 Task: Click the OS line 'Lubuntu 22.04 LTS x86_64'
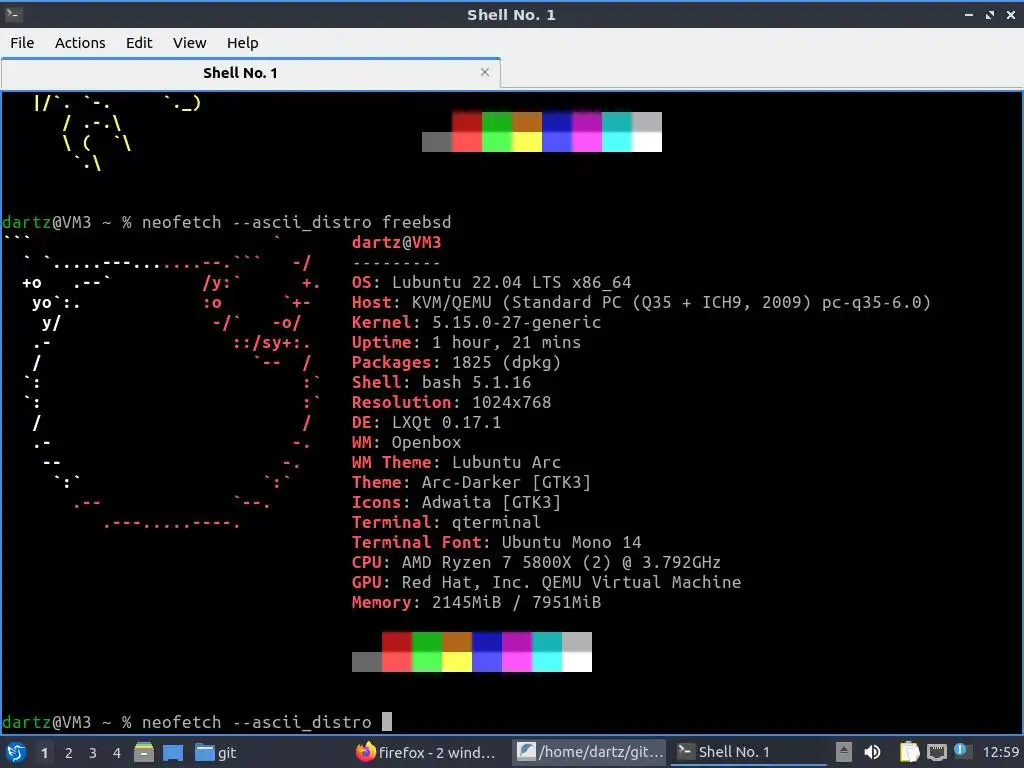coord(491,282)
